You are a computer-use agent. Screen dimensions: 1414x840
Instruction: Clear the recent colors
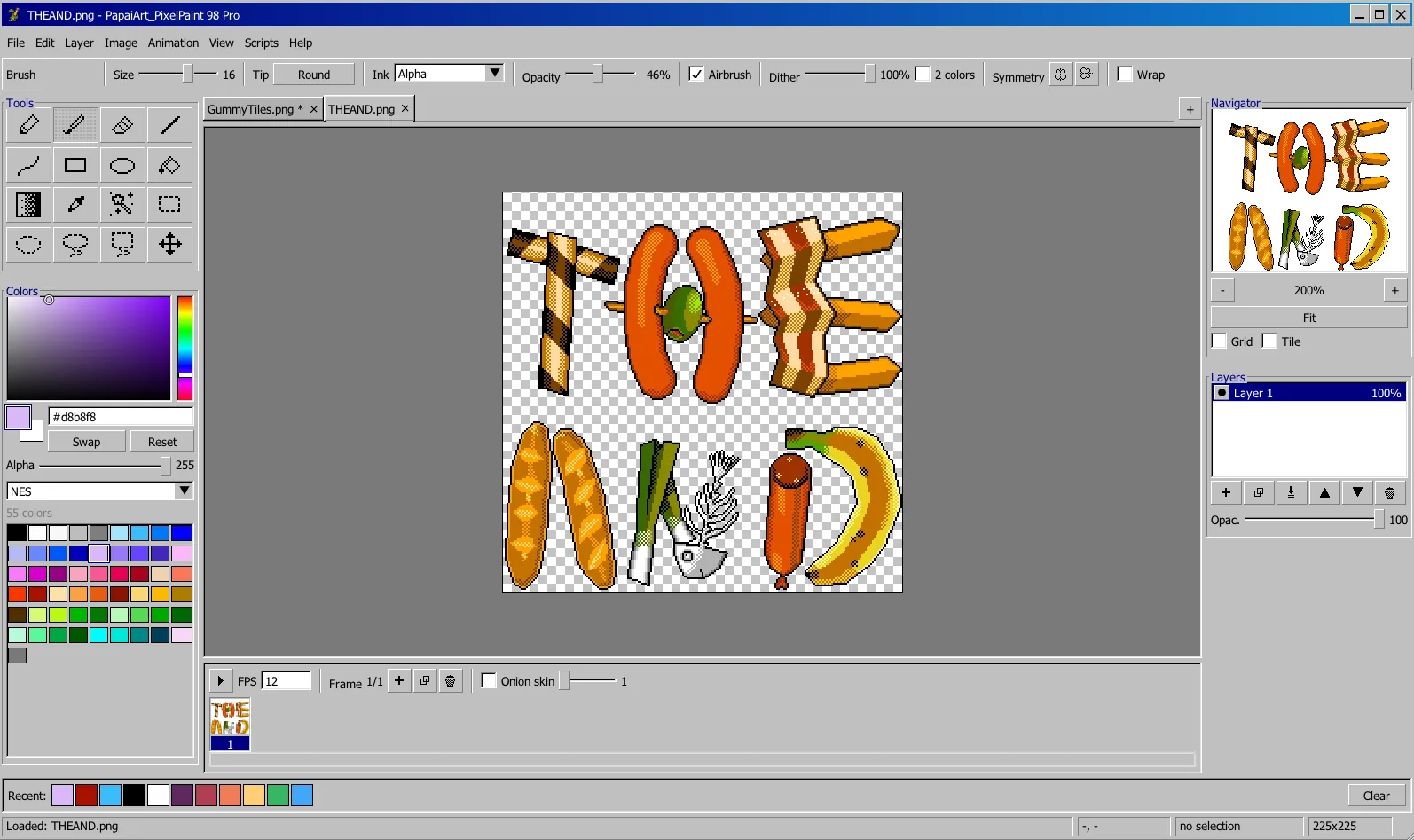tap(1377, 796)
